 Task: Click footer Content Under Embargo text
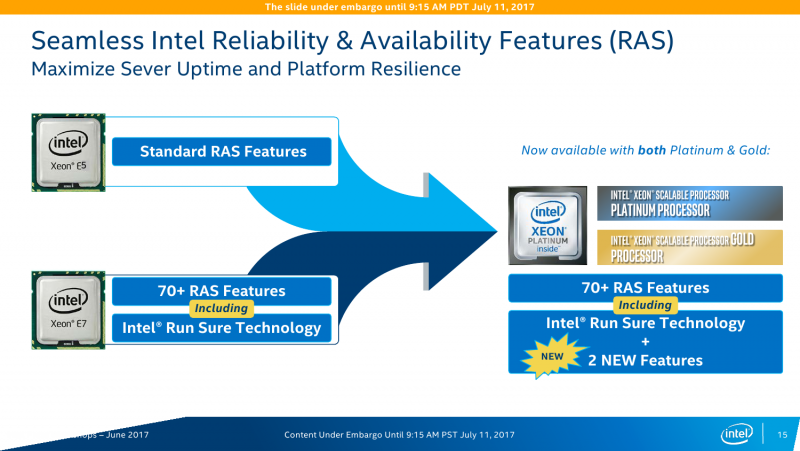tap(399, 435)
